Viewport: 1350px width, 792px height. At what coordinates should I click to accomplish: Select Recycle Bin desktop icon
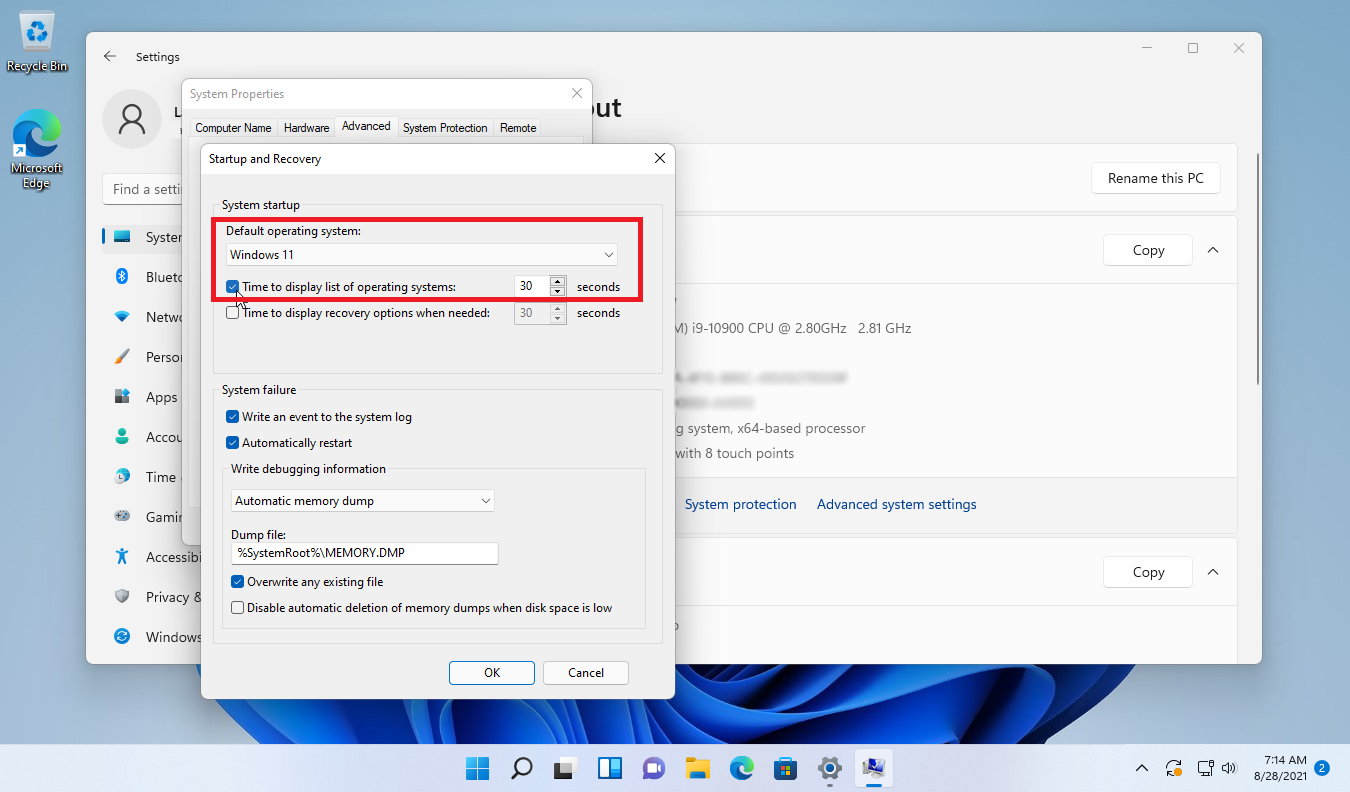(x=37, y=42)
